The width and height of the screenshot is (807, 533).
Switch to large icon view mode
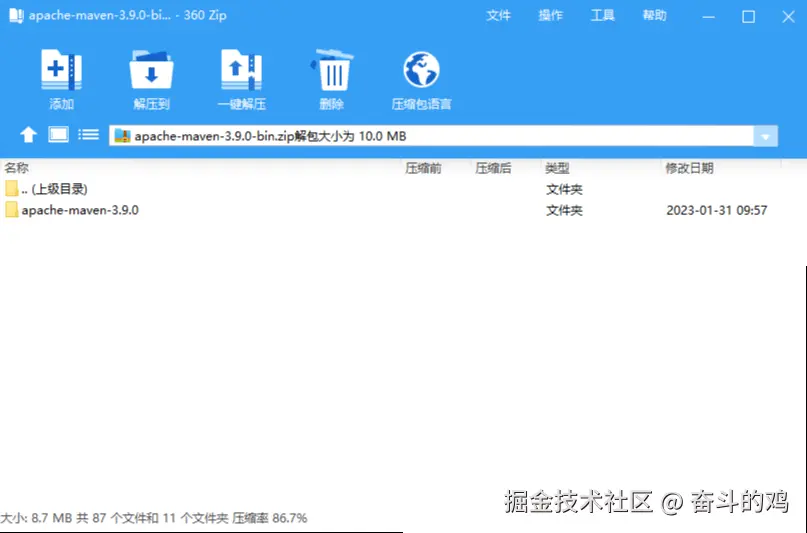click(58, 135)
